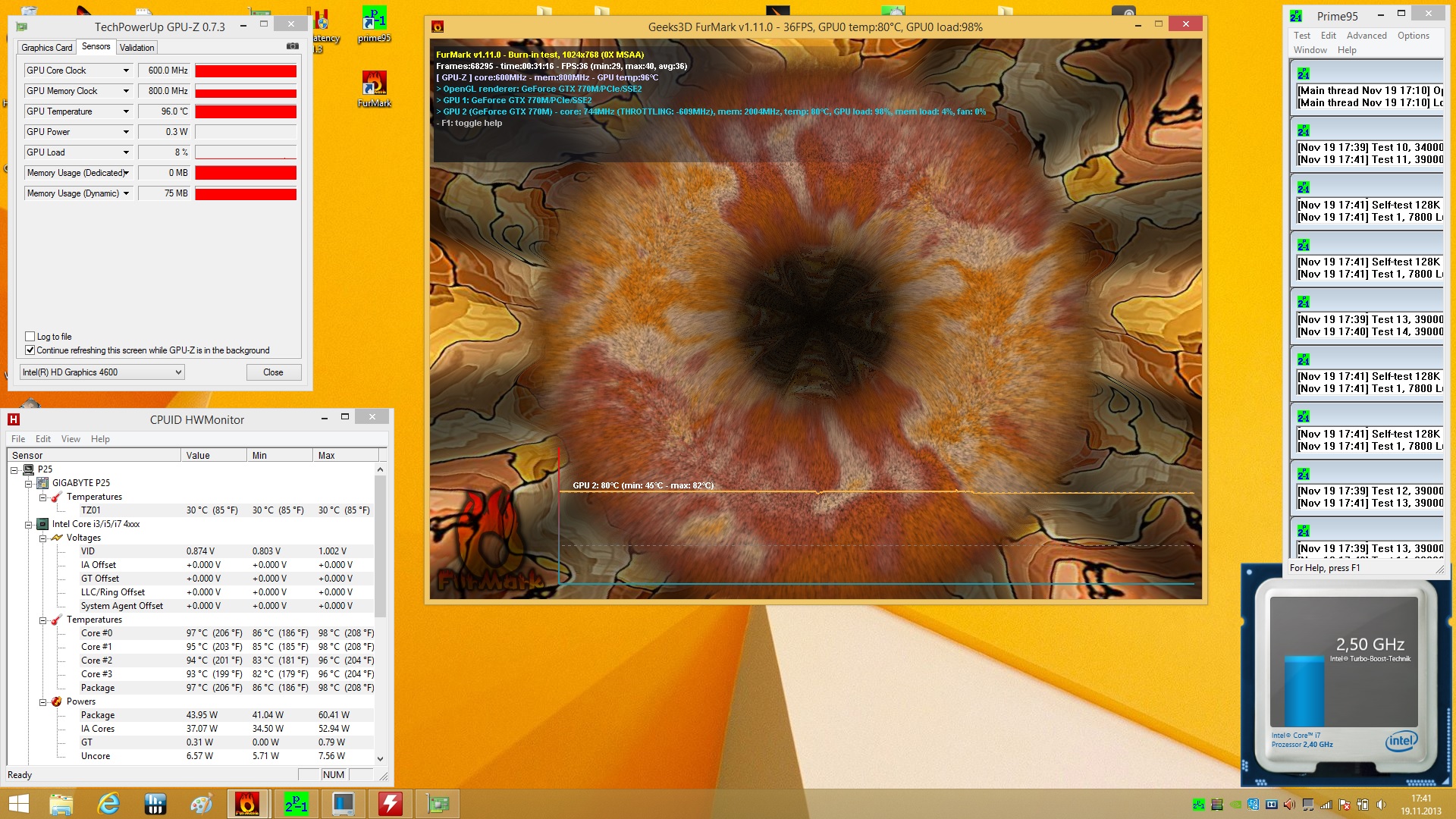Screen dimensions: 1456x819
Task: Click the GPU-Z screenshot camera icon
Action: tap(292, 46)
